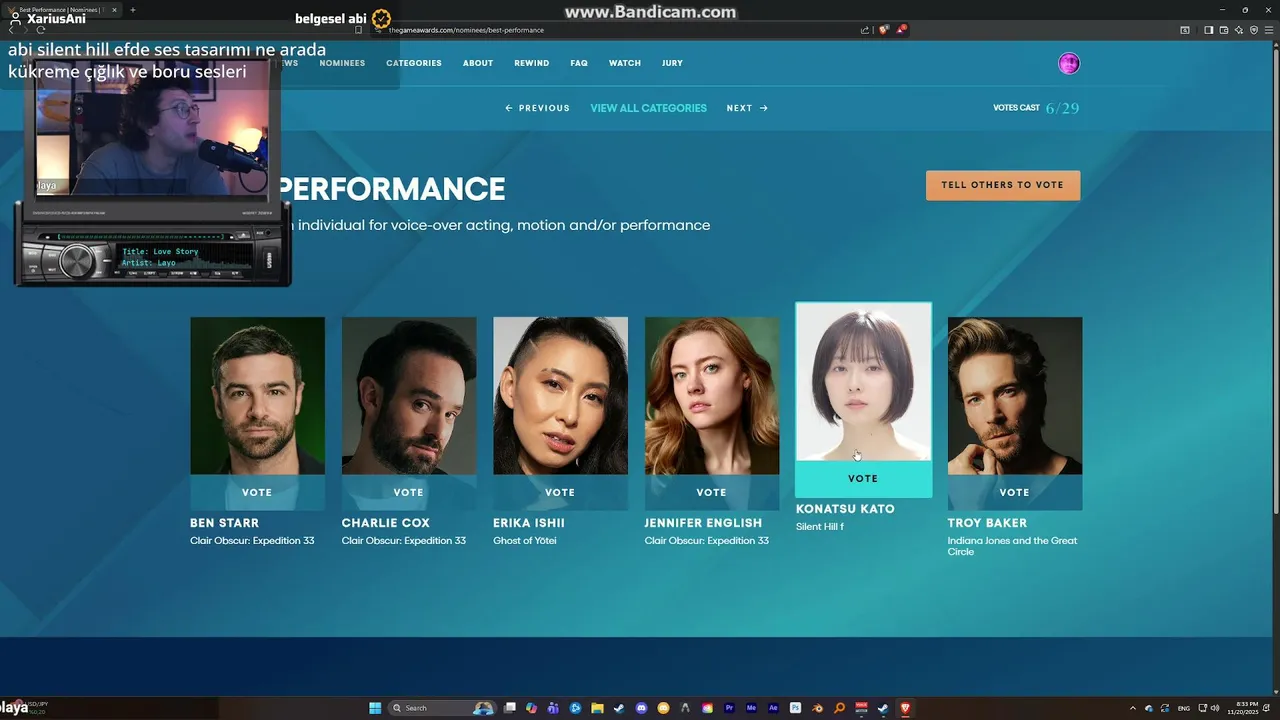Image resolution: width=1280 pixels, height=720 pixels.
Task: Show hidden system tray icons
Action: (1133, 708)
